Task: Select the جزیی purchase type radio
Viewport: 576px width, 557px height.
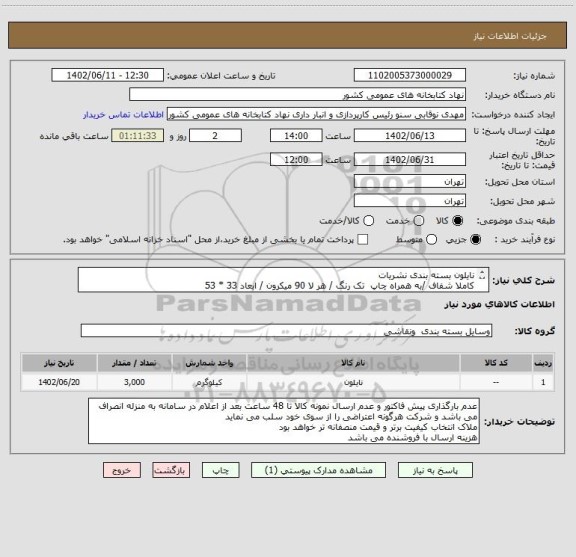Action: 476,240
